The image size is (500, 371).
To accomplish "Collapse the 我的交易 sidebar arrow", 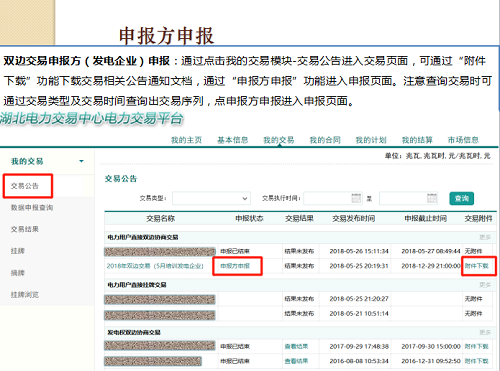I will pyautogui.click(x=81, y=161).
